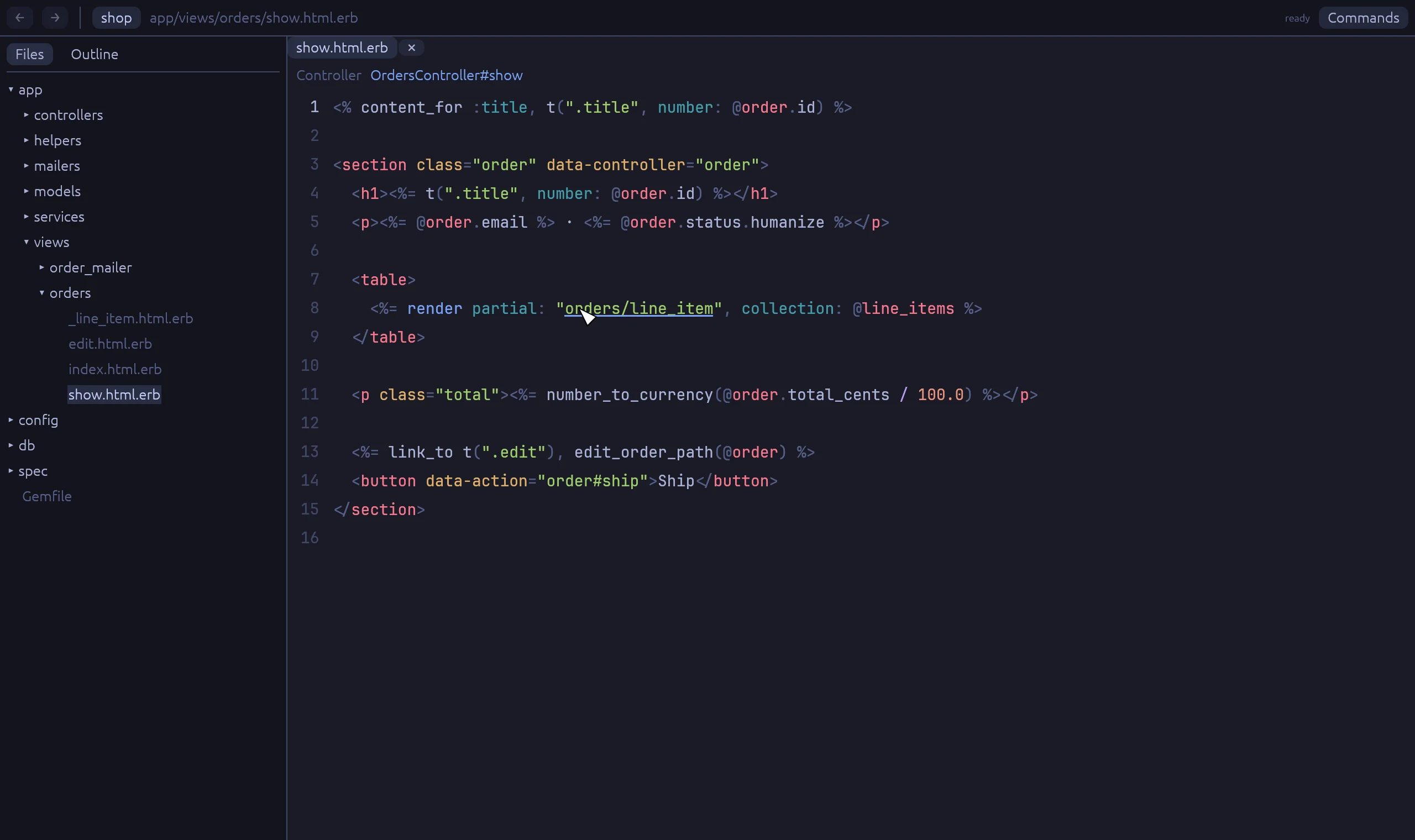The image size is (1415, 840).
Task: Click line number 1 in the gutter
Action: click(315, 107)
